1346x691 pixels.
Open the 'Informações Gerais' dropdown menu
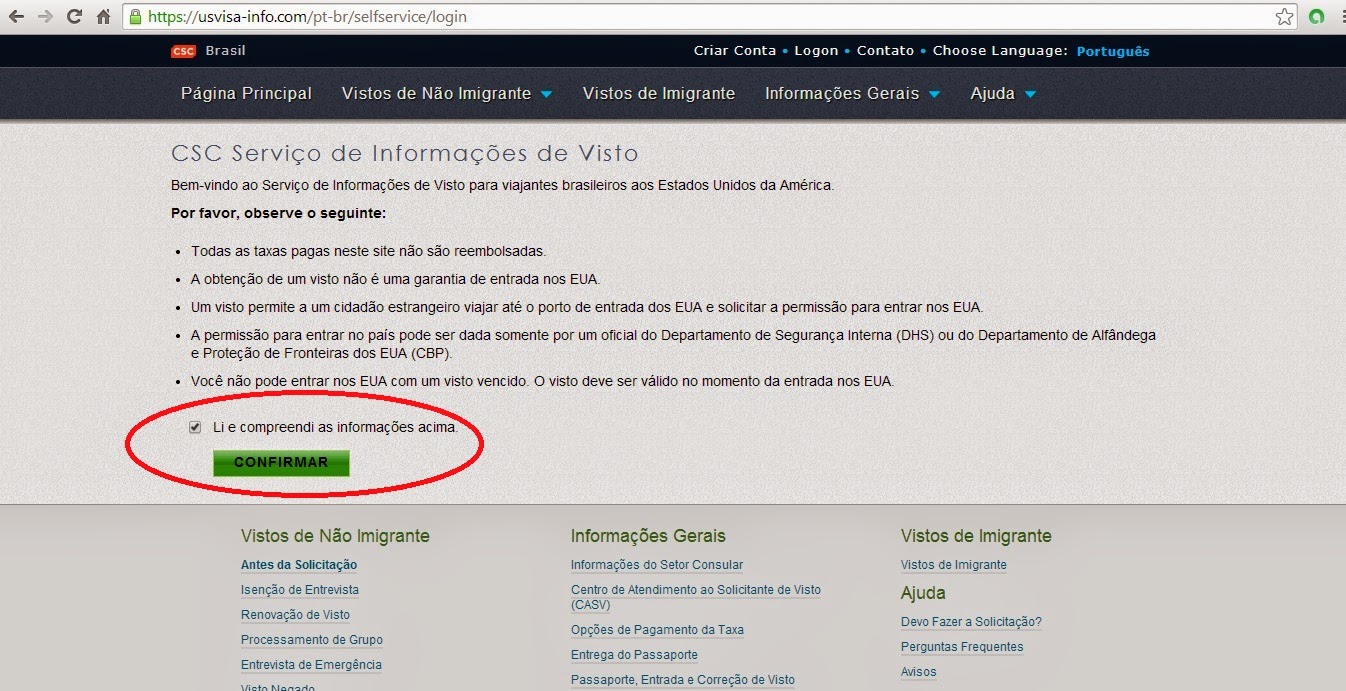851,93
